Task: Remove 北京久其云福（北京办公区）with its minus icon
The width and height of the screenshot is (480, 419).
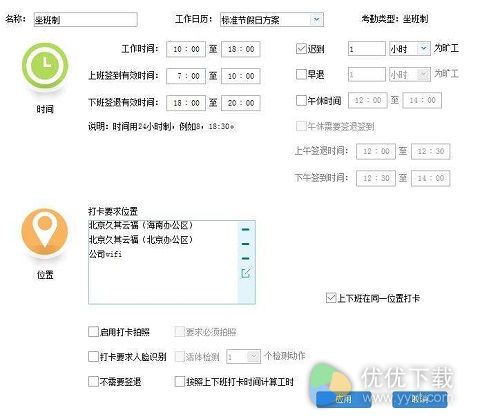Action: [x=245, y=244]
